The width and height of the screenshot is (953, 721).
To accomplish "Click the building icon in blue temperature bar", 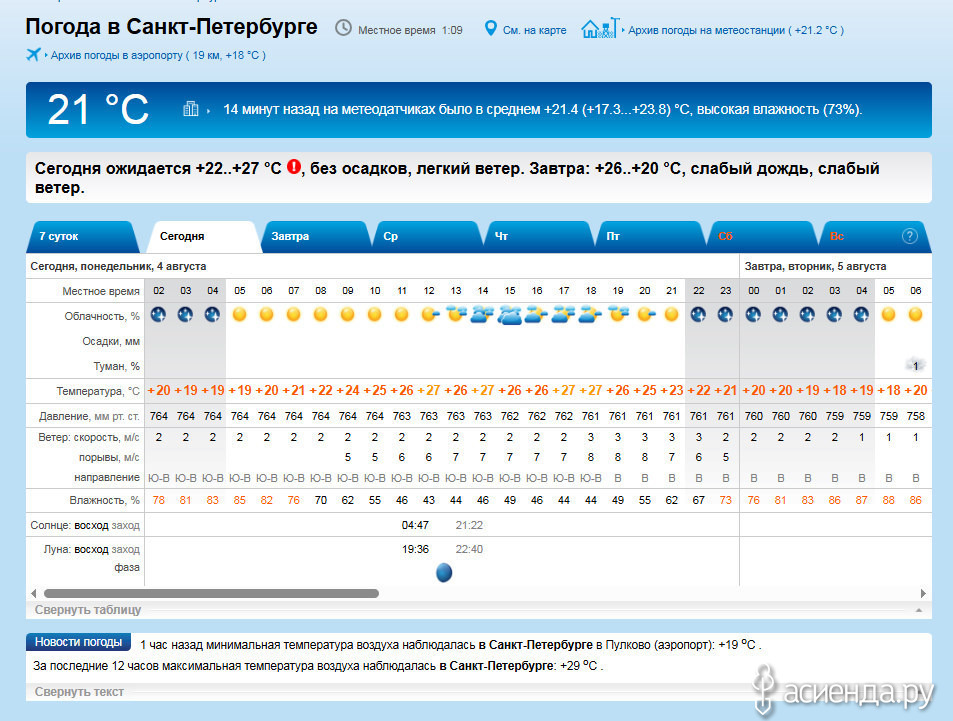I will tap(191, 109).
